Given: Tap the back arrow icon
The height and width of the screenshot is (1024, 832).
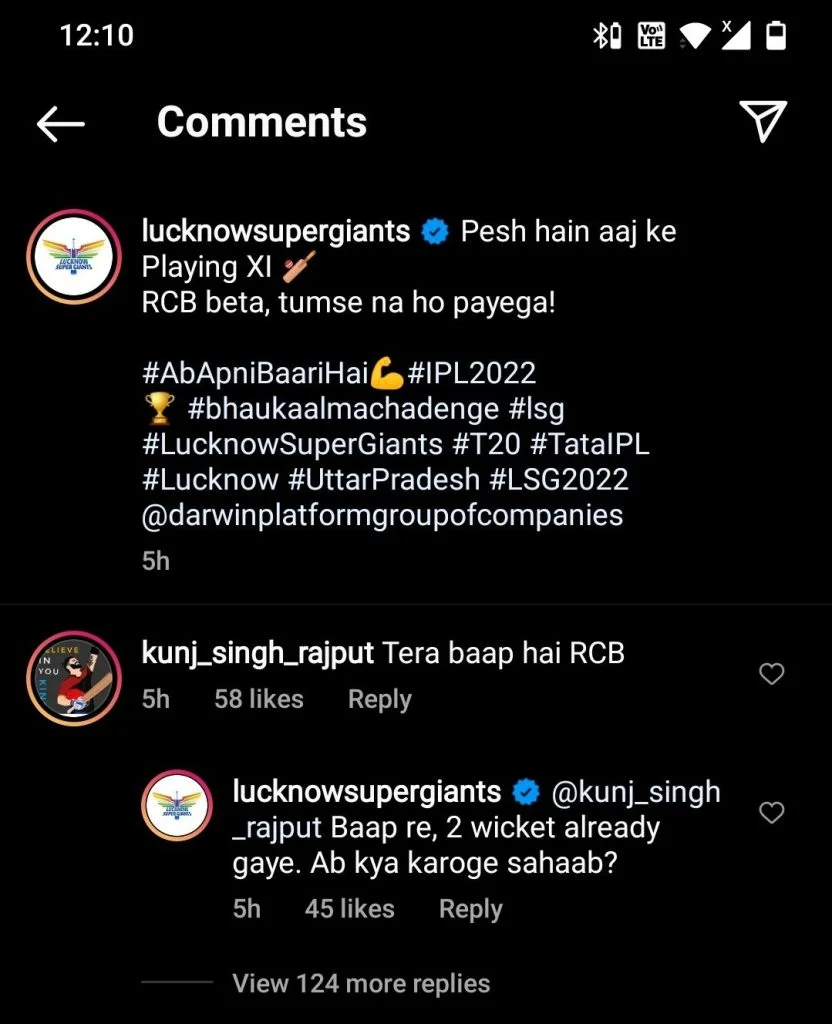Looking at the screenshot, I should click(x=61, y=123).
